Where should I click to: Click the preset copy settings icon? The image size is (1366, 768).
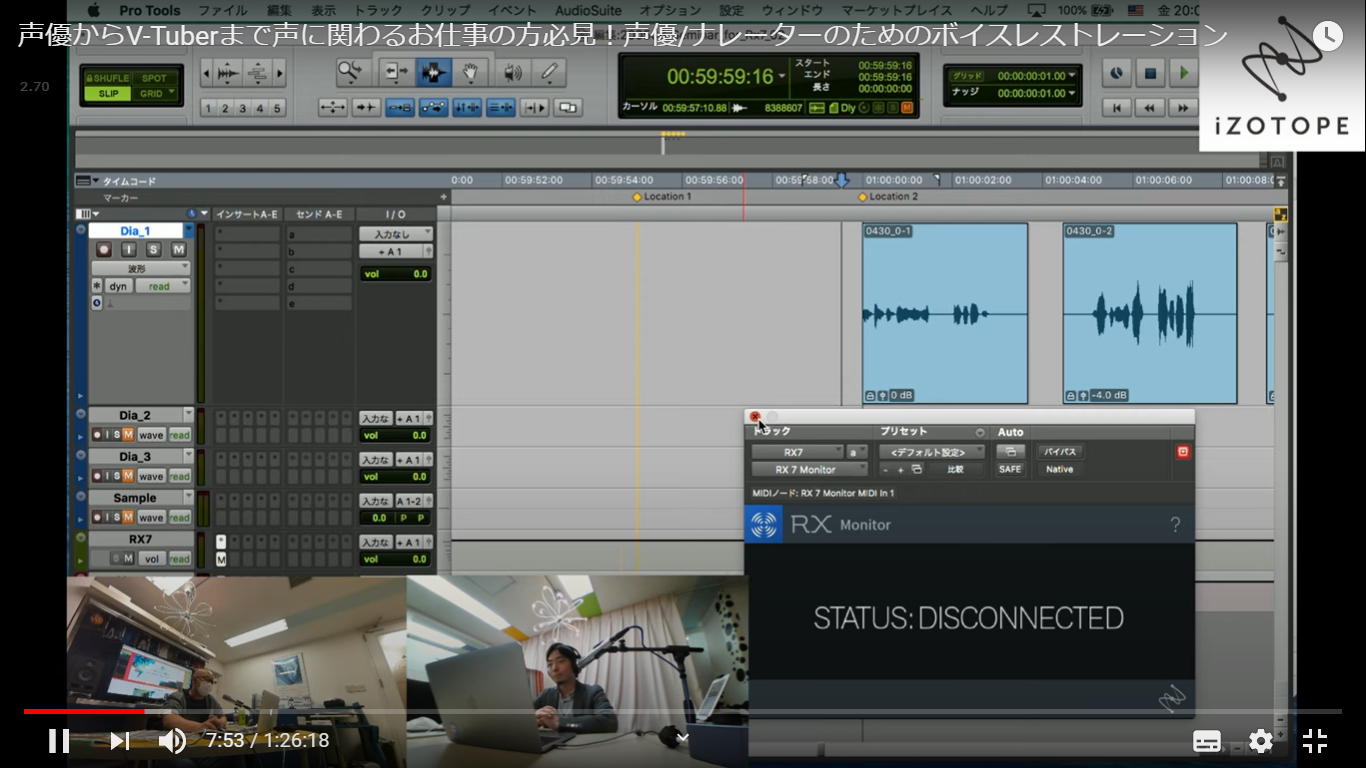tap(917, 469)
